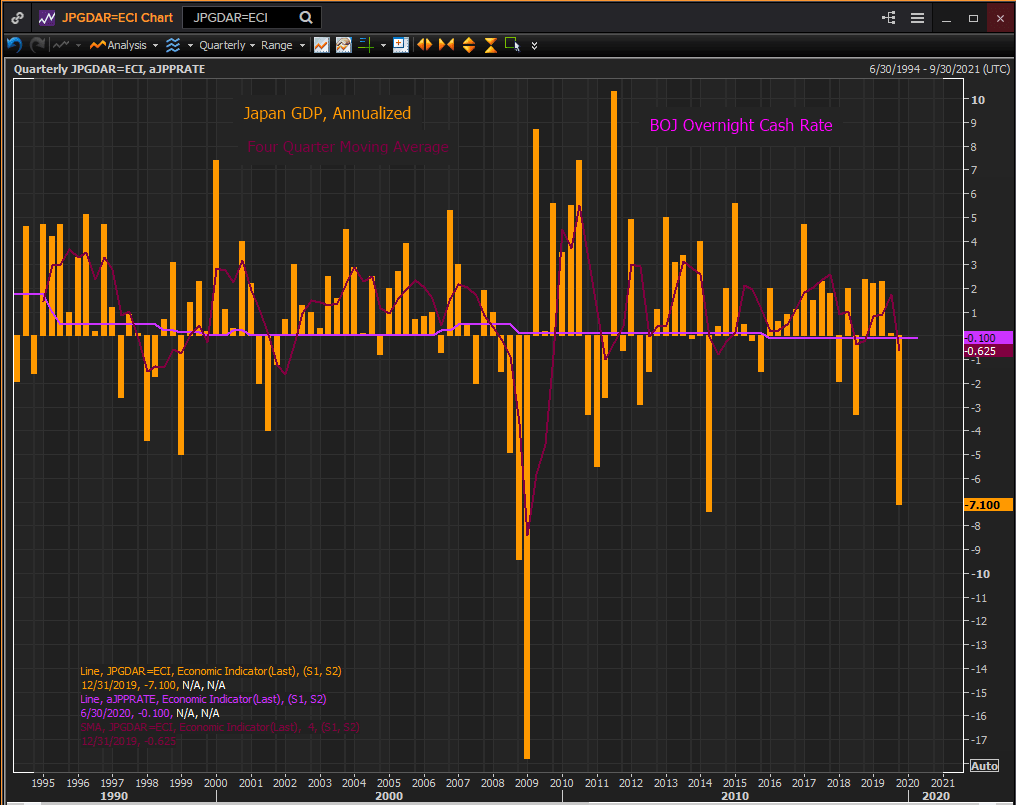Click the undo arrow icon
1016x805 pixels.
pyautogui.click(x=14, y=45)
